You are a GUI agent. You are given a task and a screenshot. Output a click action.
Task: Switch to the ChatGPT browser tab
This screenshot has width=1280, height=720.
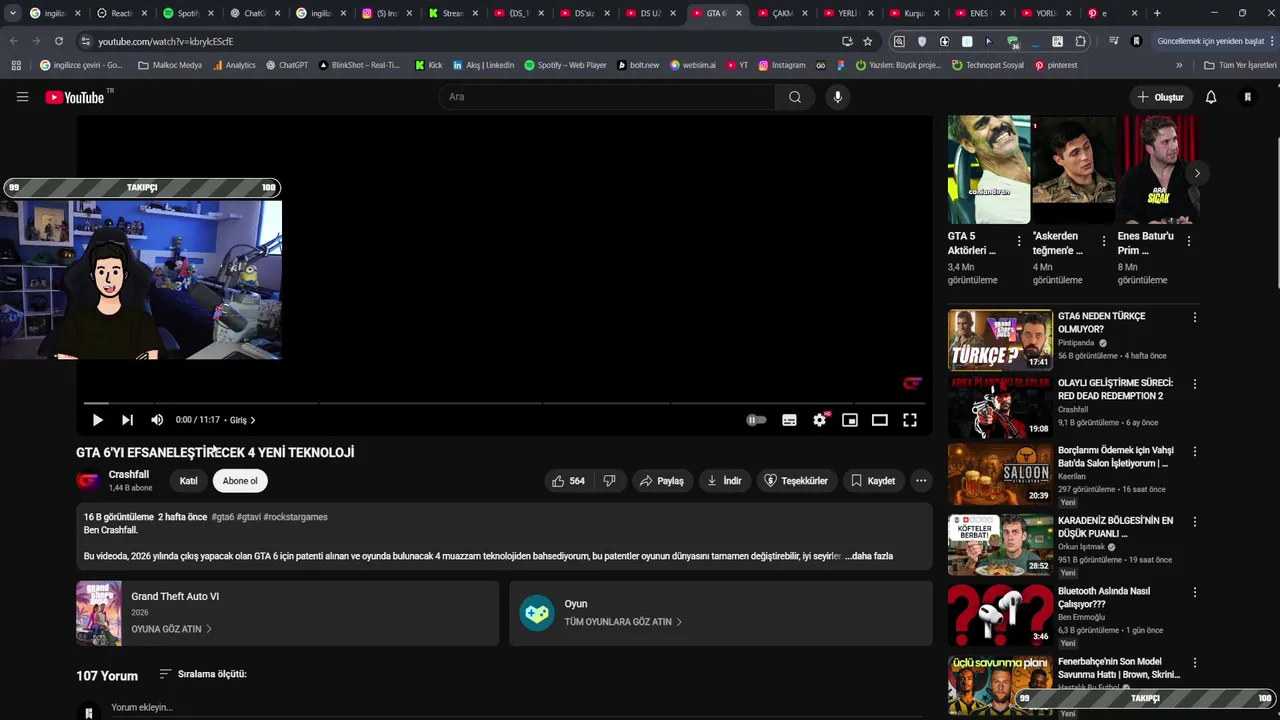pos(254,13)
